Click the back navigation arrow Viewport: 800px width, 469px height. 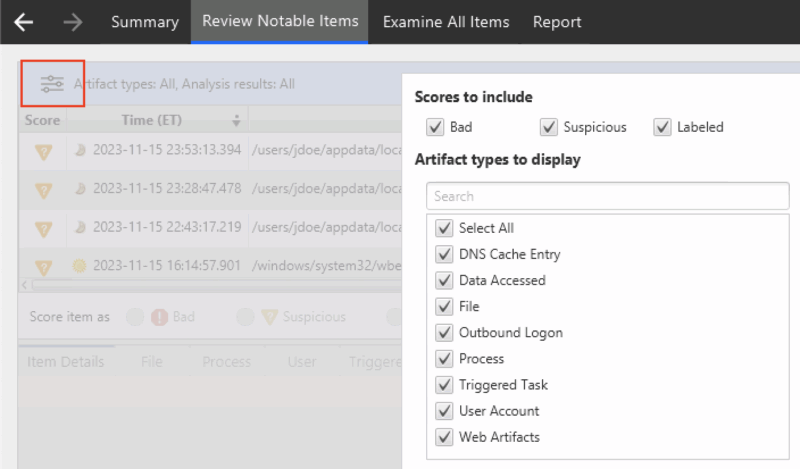click(x=24, y=22)
